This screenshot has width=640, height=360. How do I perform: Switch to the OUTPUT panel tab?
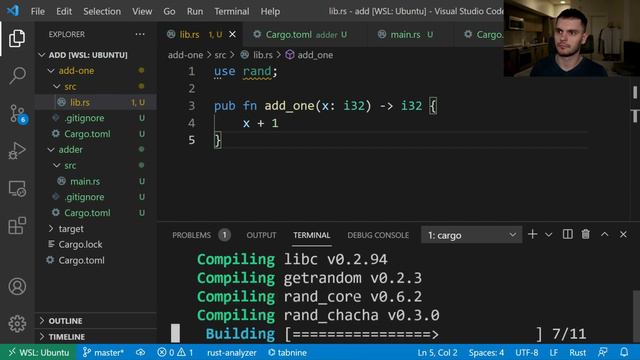[x=261, y=235]
